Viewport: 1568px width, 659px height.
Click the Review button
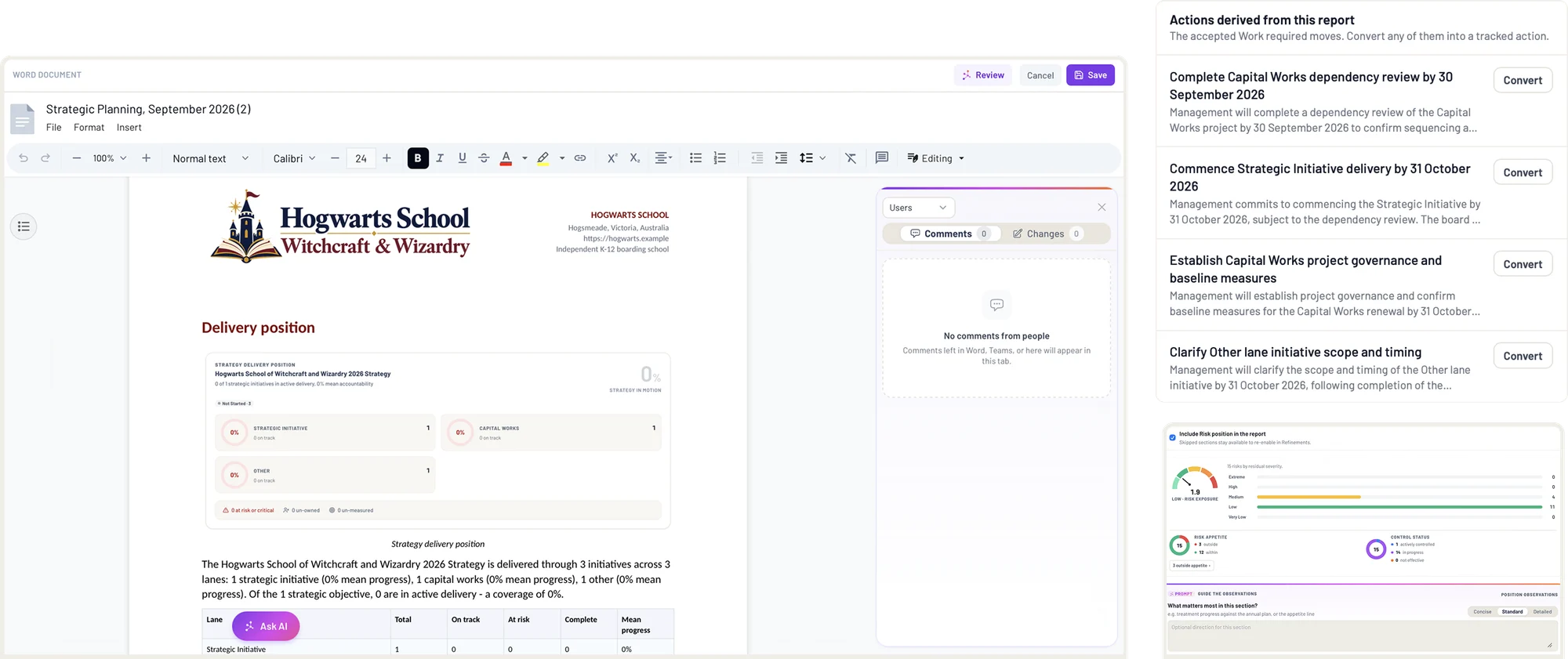[983, 75]
